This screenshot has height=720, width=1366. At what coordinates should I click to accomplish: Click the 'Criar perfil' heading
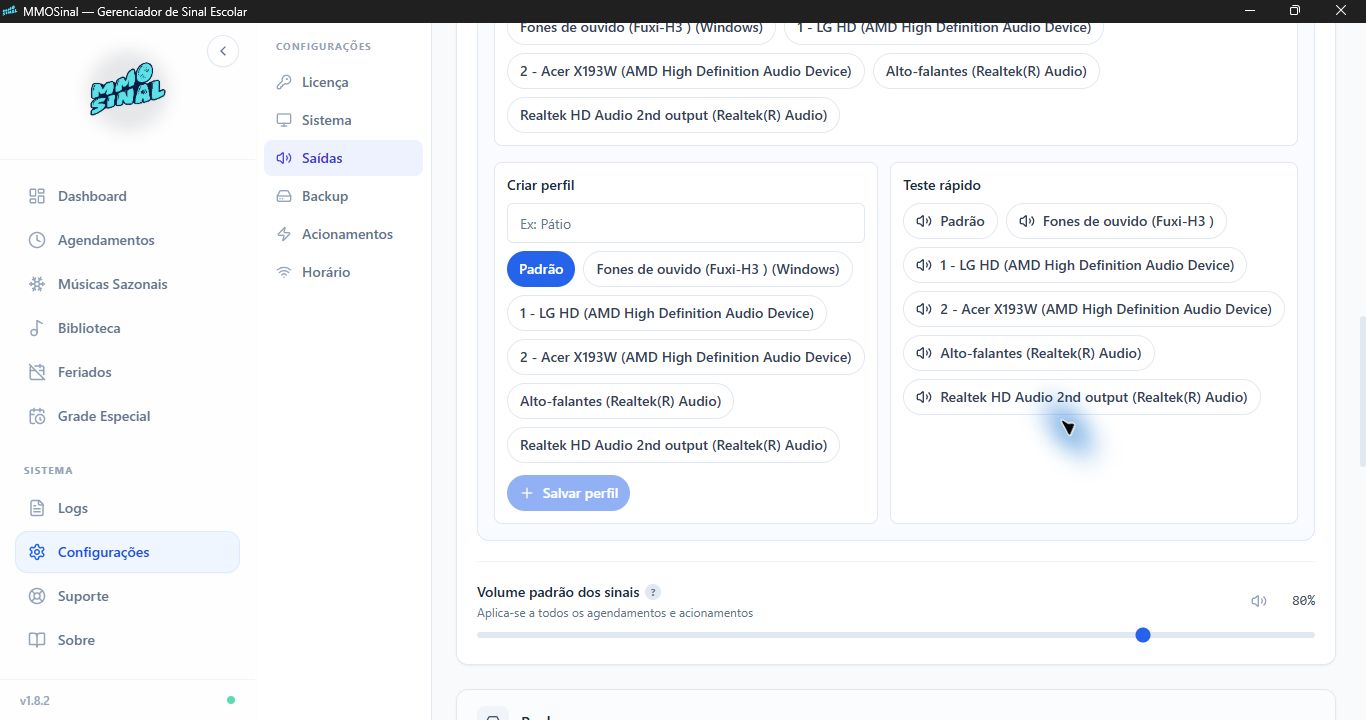[541, 185]
